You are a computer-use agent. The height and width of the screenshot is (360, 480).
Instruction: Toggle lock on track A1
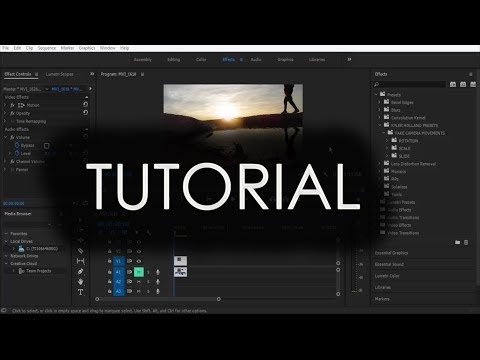tap(109, 272)
